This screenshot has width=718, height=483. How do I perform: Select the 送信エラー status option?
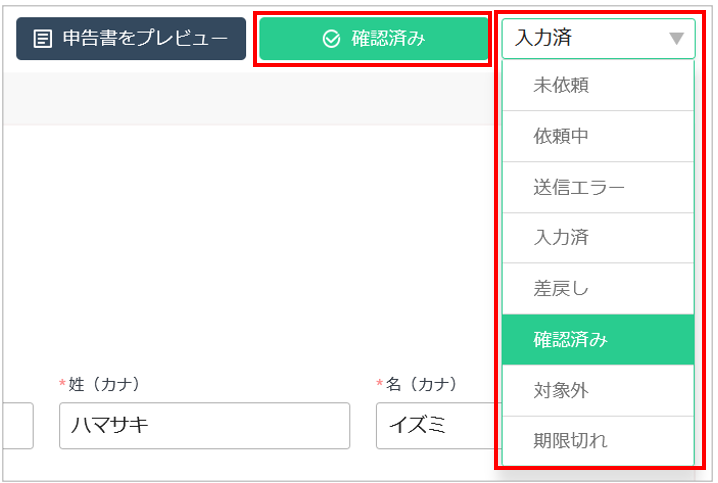pyautogui.click(x=598, y=187)
